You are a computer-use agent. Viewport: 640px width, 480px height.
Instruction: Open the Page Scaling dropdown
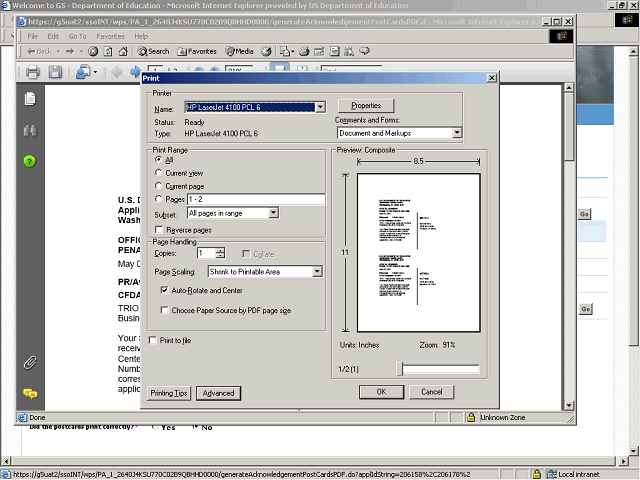(x=317, y=271)
